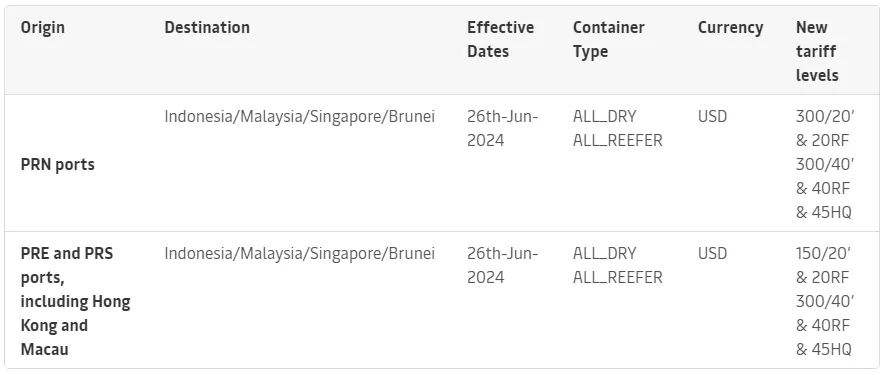Viewport: 885px width, 375px height.
Task: Select the second row 26th-Jun-2024 date
Action: click(502, 265)
